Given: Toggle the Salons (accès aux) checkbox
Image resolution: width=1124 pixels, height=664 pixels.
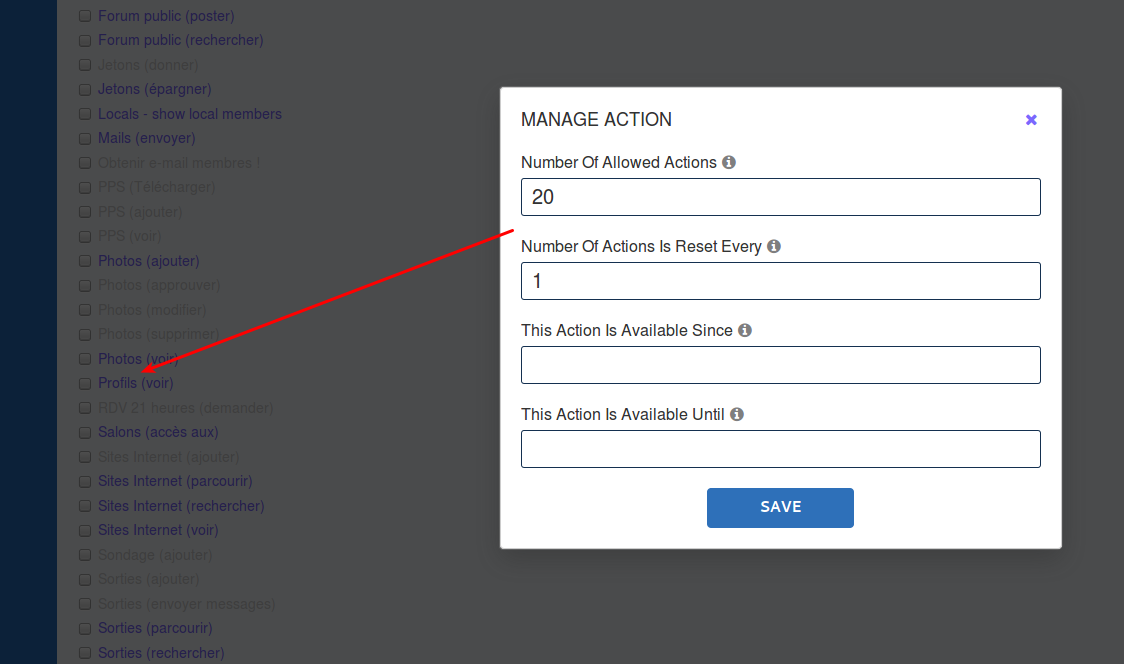Looking at the screenshot, I should 85,433.
